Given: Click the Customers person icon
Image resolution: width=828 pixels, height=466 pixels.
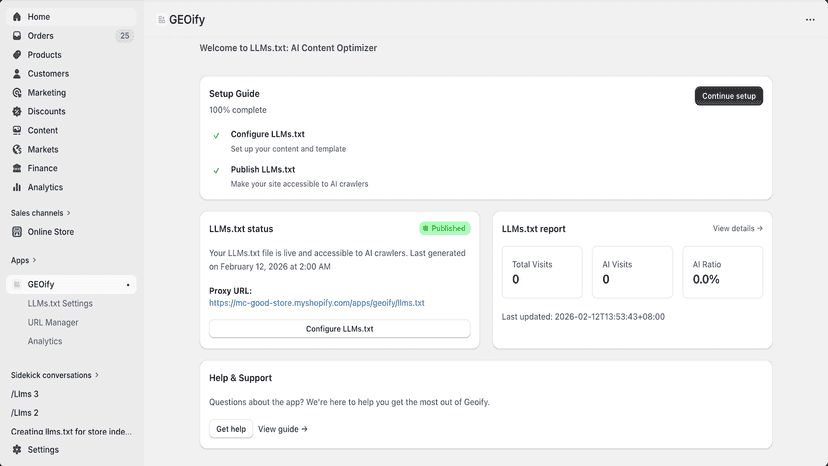Looking at the screenshot, I should click(x=17, y=74).
